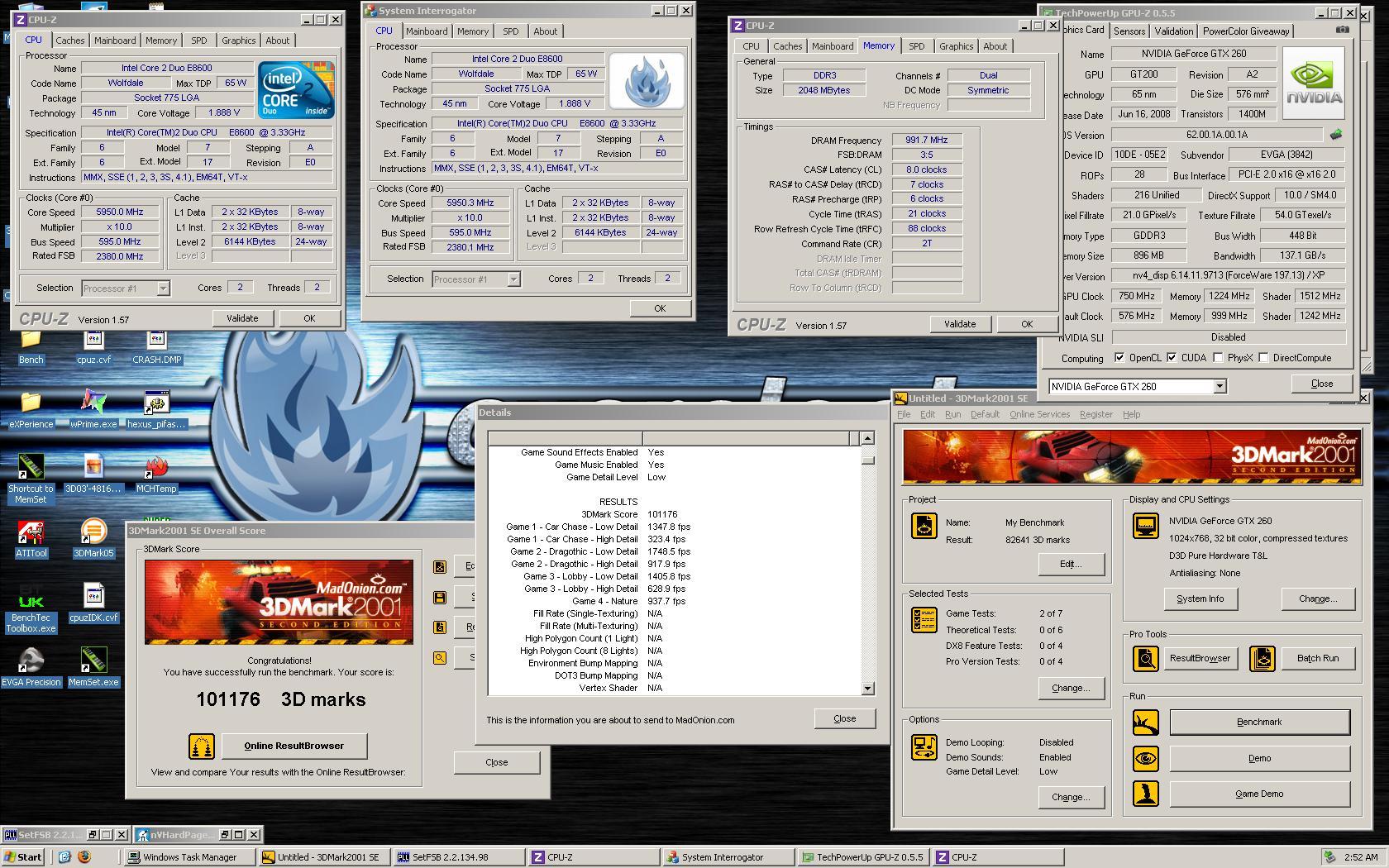1389x868 pixels.
Task: Launch ATITool desktop shortcut
Action: (x=31, y=539)
